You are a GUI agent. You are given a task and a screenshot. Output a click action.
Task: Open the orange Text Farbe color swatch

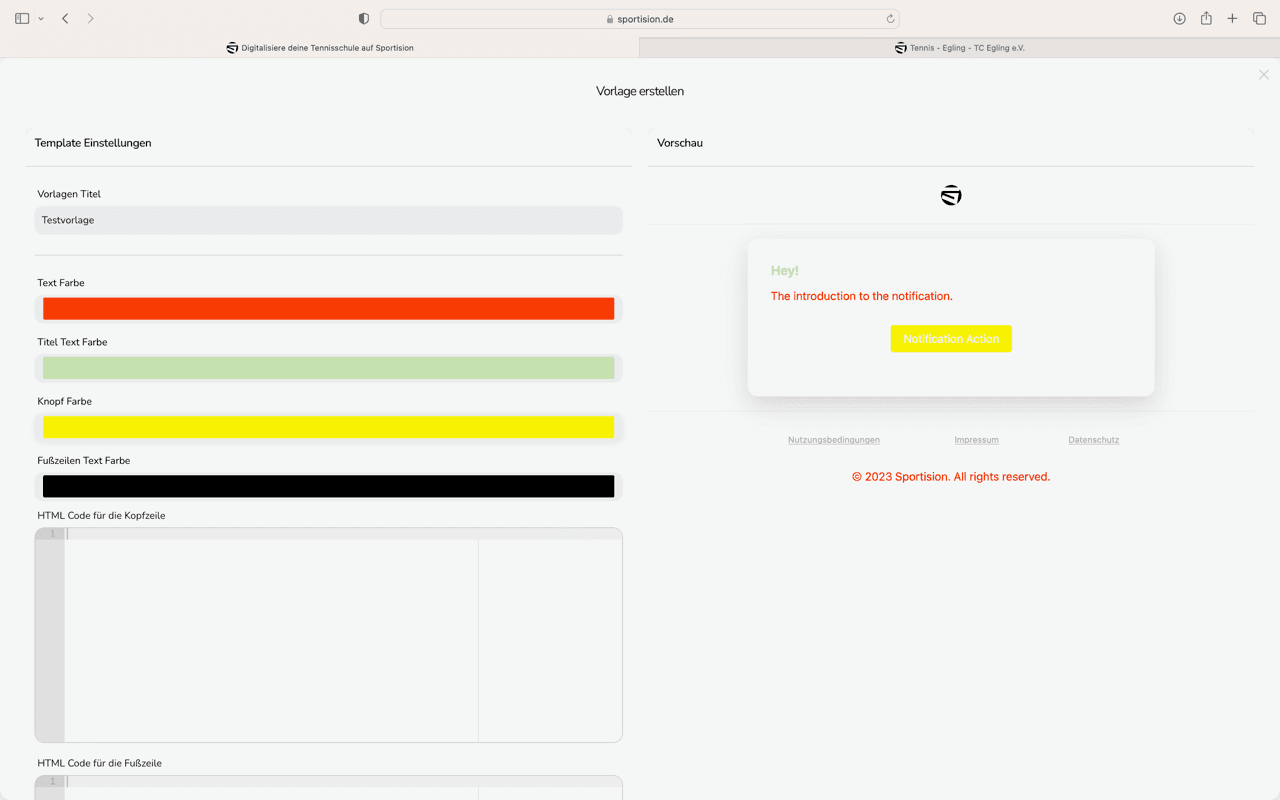328,309
